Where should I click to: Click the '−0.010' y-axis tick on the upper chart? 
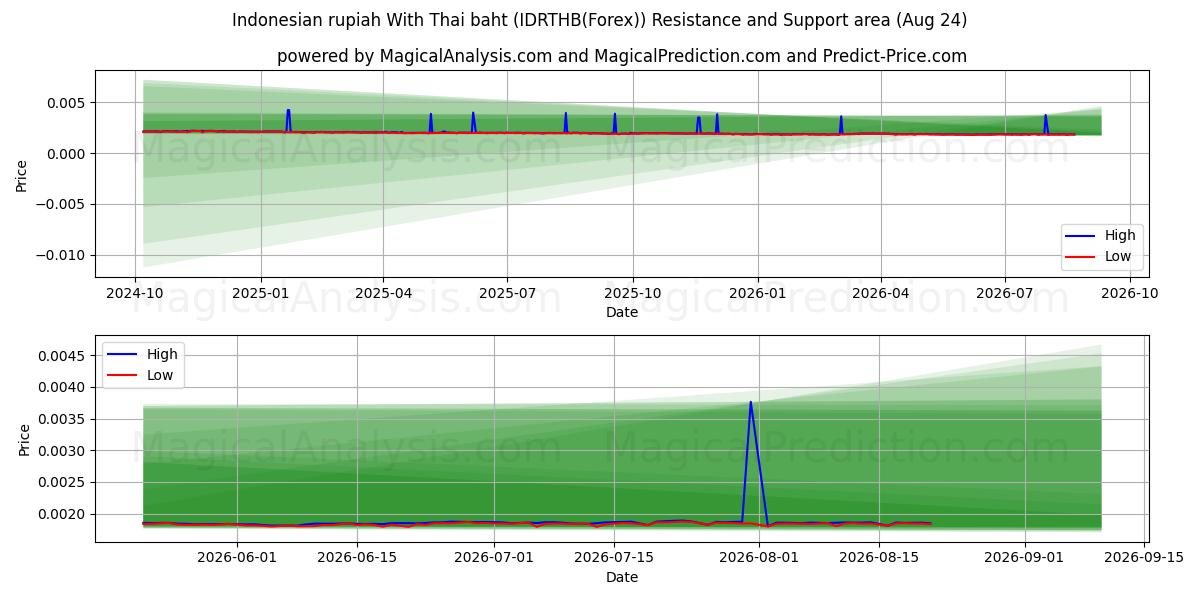pyautogui.click(x=63, y=255)
